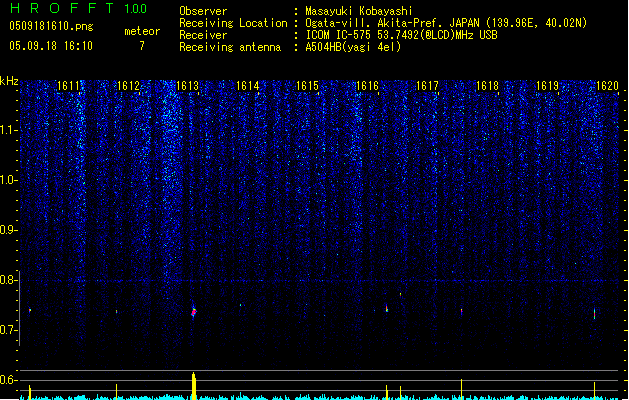Click the antenna A504HB(yagi 4el) text
This screenshot has width=629, height=400.
pos(353,47)
